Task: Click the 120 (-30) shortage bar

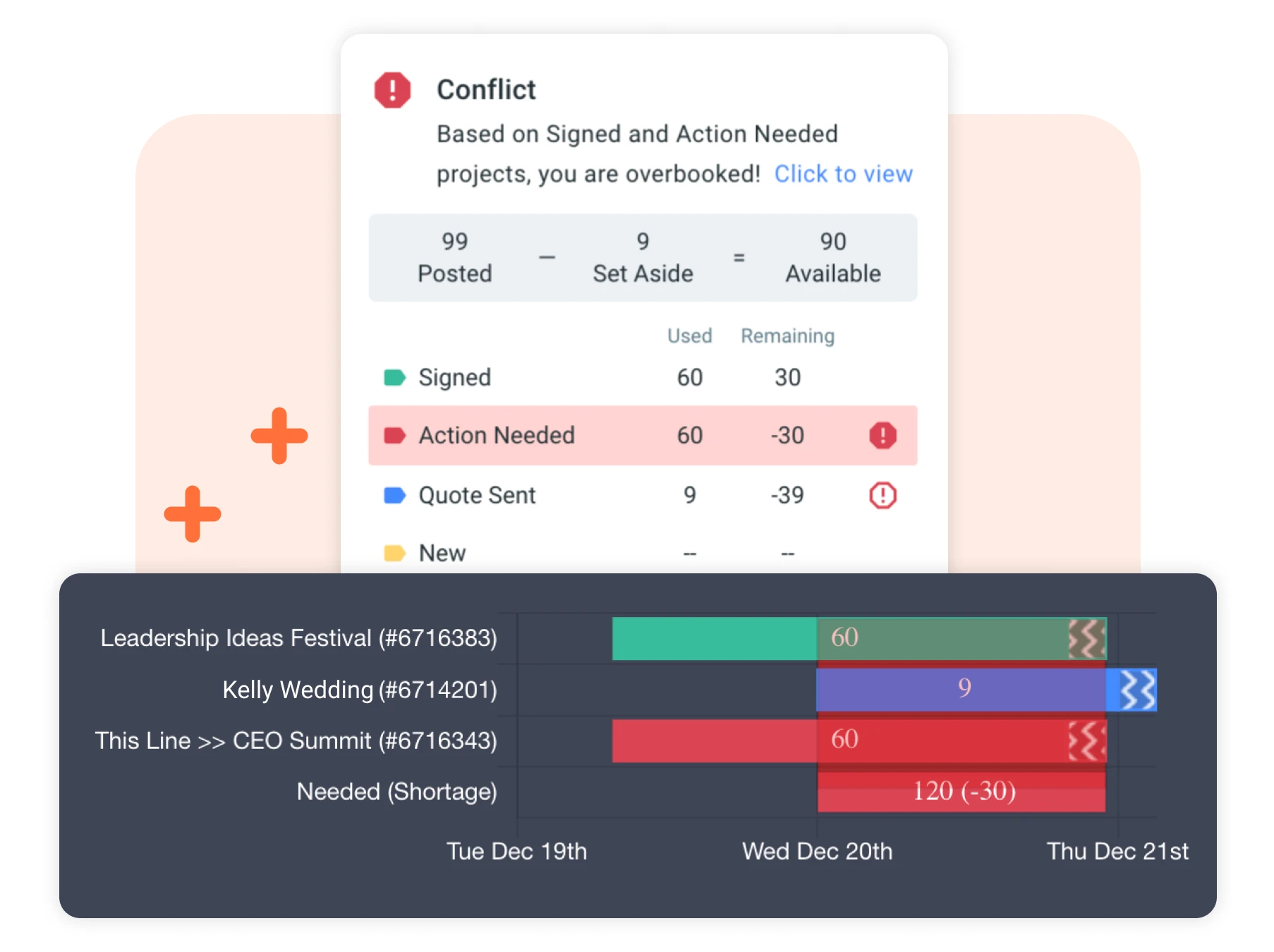Action: pos(961,792)
